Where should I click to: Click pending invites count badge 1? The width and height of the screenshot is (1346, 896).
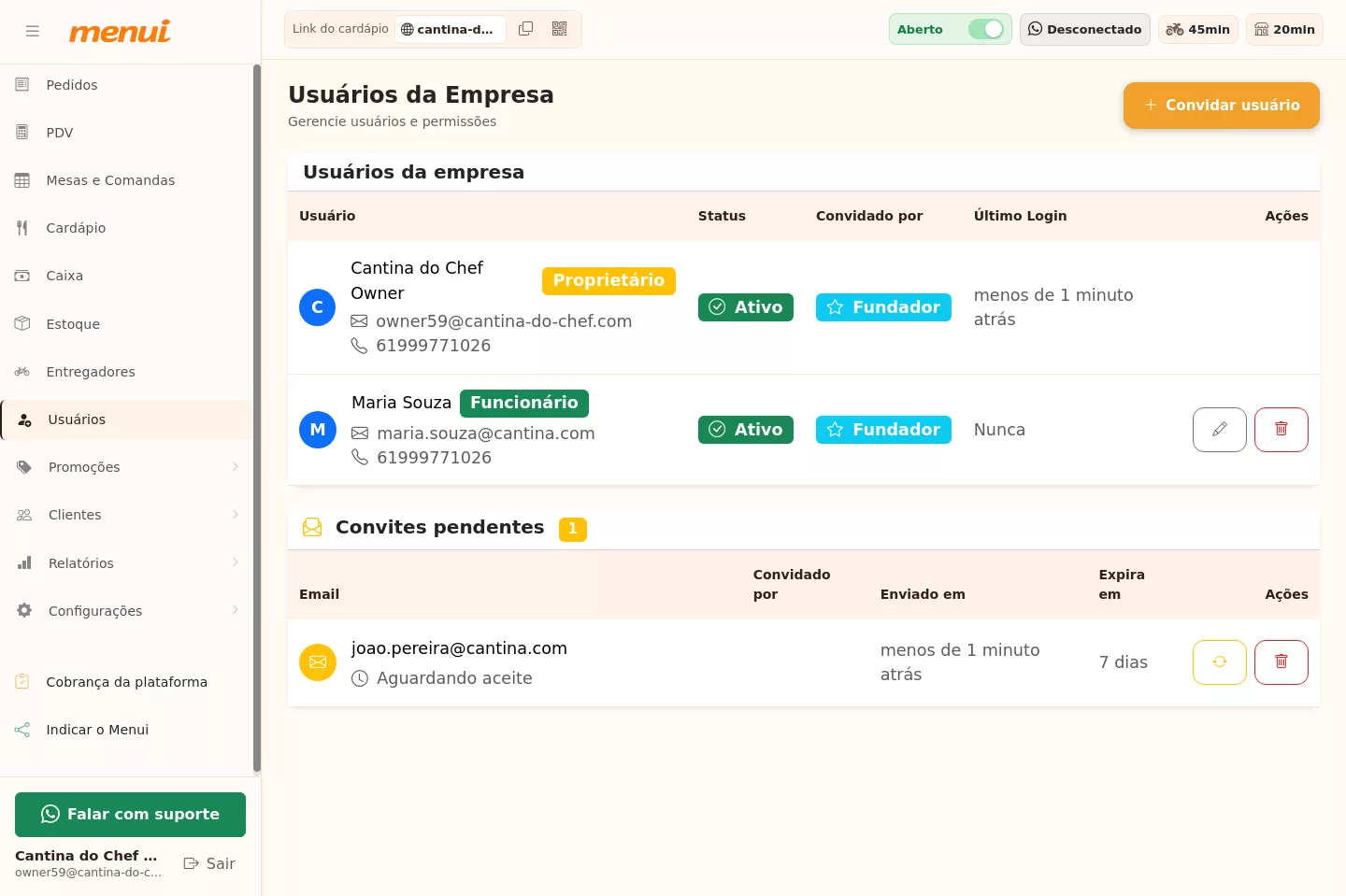coord(573,529)
